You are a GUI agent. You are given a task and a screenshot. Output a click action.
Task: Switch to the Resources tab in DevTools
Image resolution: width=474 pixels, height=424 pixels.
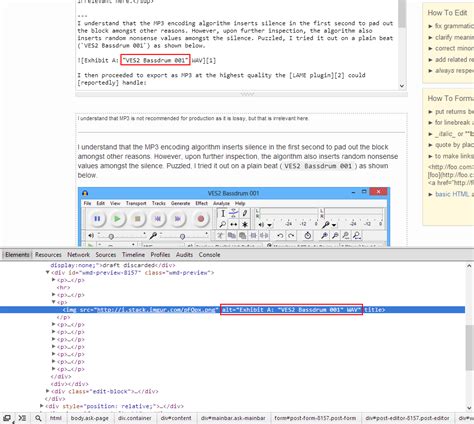click(48, 255)
